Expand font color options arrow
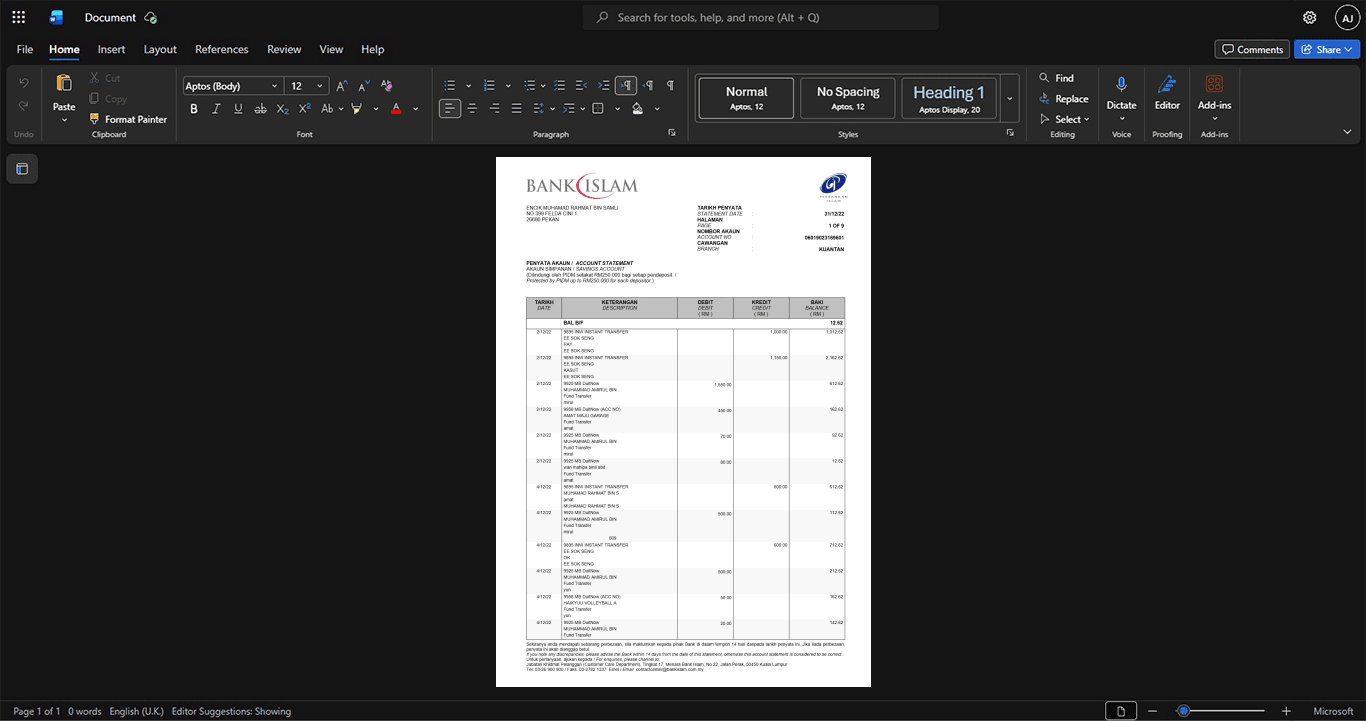 415,108
